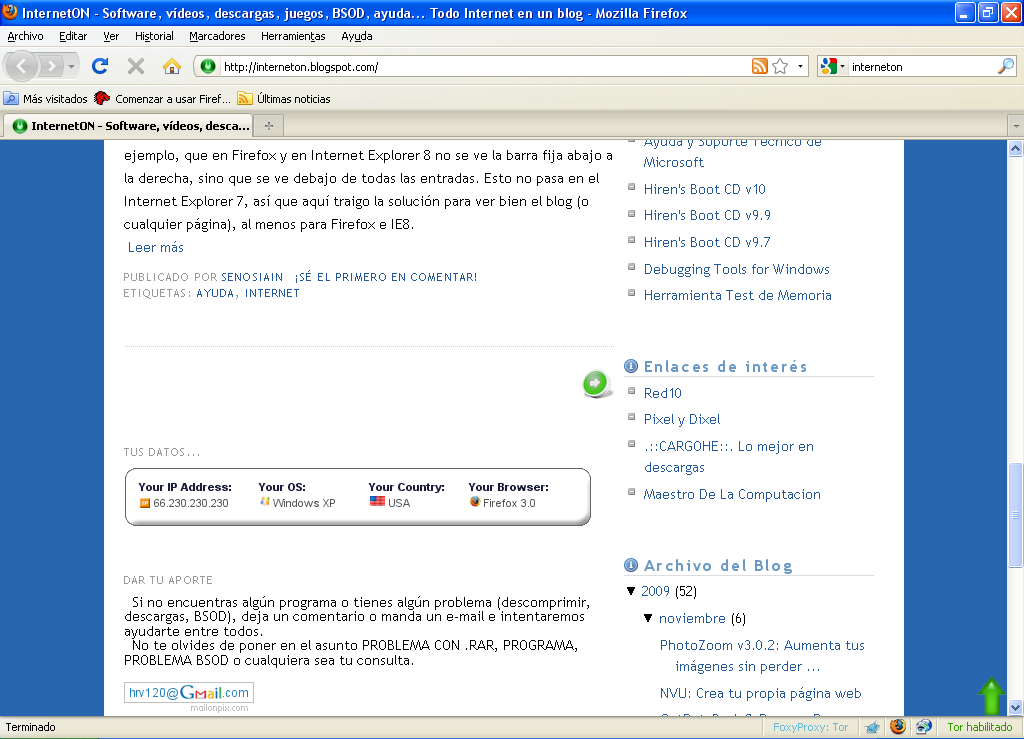This screenshot has height=739, width=1024.
Task: Click the scrollbar up arrow
Action: [1016, 148]
